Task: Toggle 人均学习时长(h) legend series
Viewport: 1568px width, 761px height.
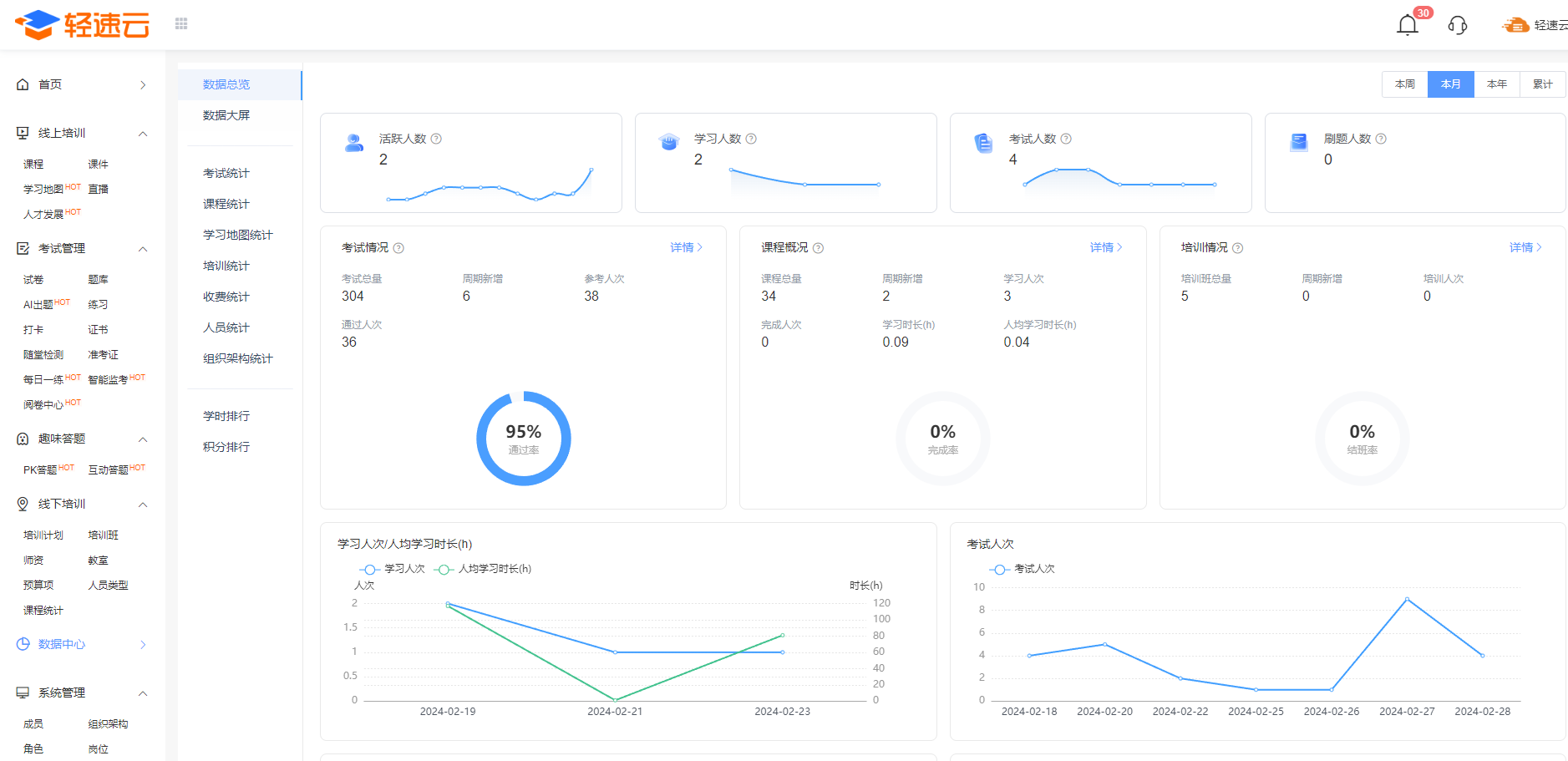Action: pos(483,569)
